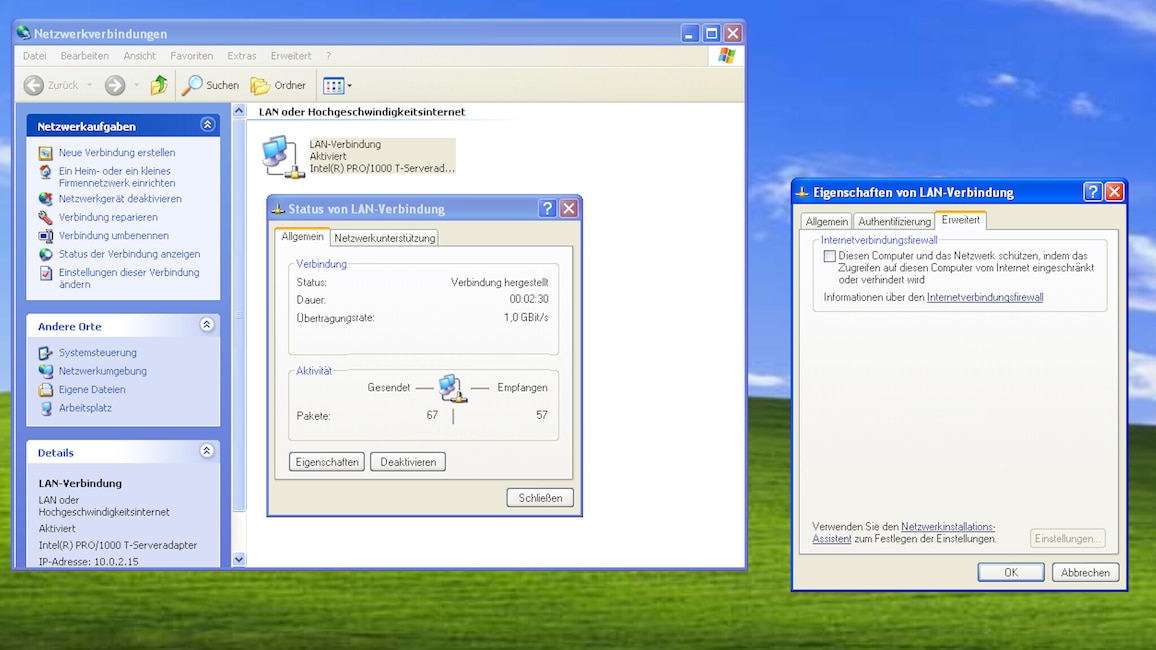Collapse the Details panel chevron
The height and width of the screenshot is (650, 1156).
pyautogui.click(x=207, y=451)
